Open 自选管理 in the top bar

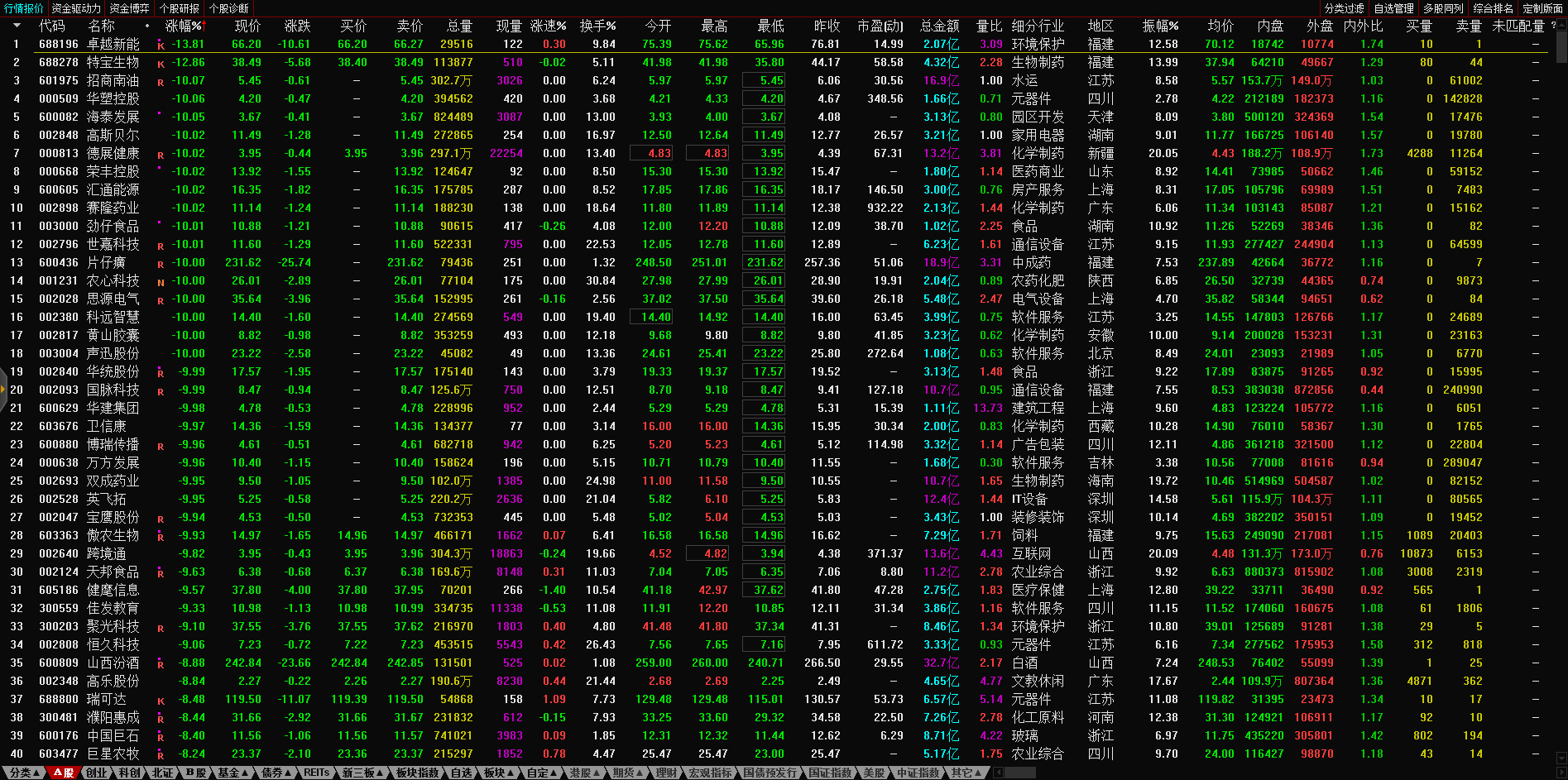(1393, 8)
